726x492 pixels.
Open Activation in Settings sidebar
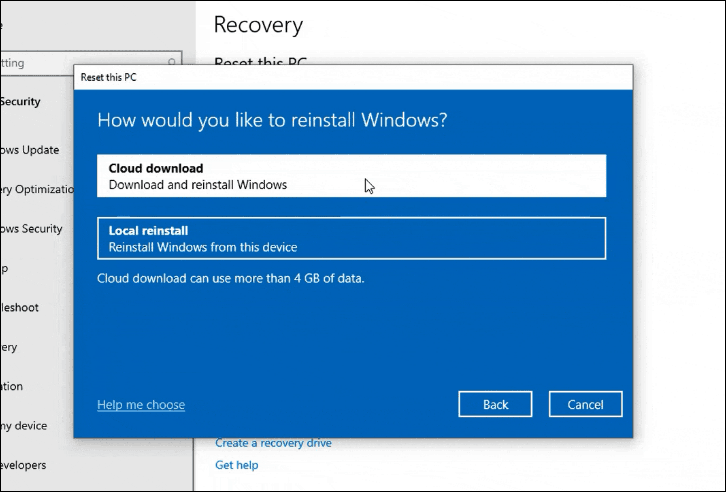(x=12, y=386)
